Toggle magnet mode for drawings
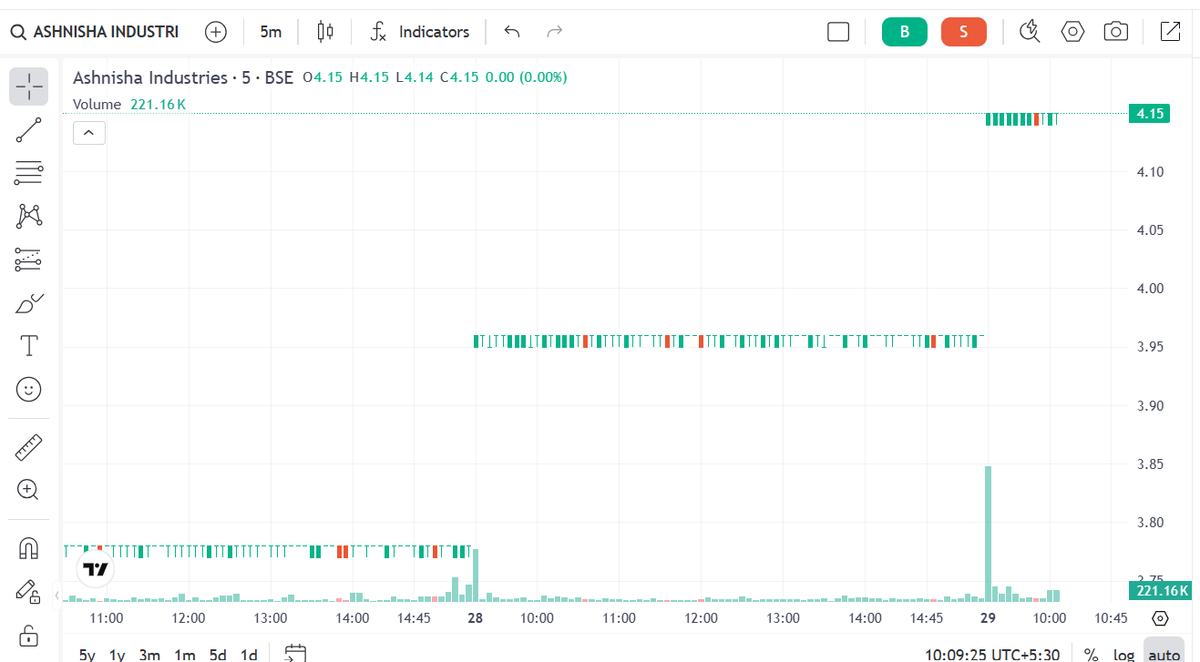 coord(29,548)
